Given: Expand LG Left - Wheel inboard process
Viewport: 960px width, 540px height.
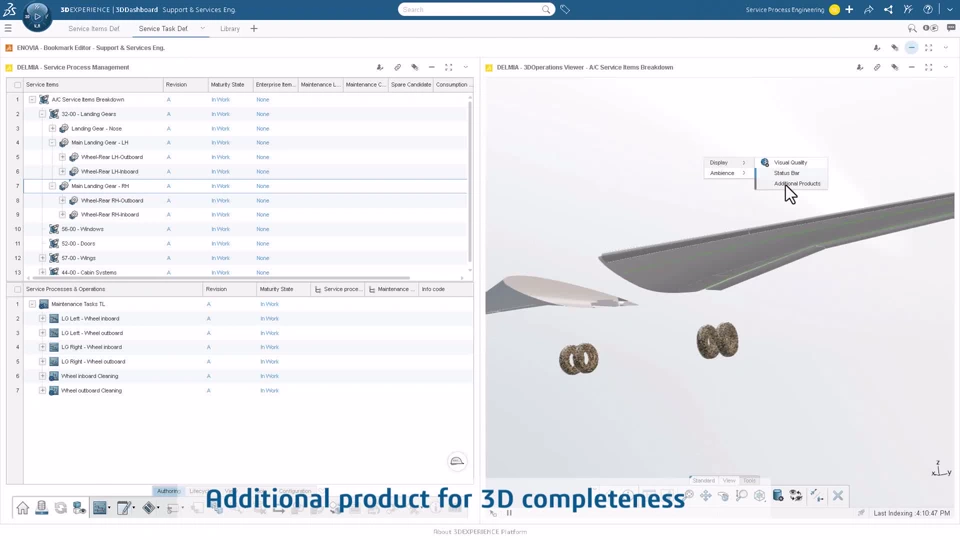Looking at the screenshot, I should 42,319.
